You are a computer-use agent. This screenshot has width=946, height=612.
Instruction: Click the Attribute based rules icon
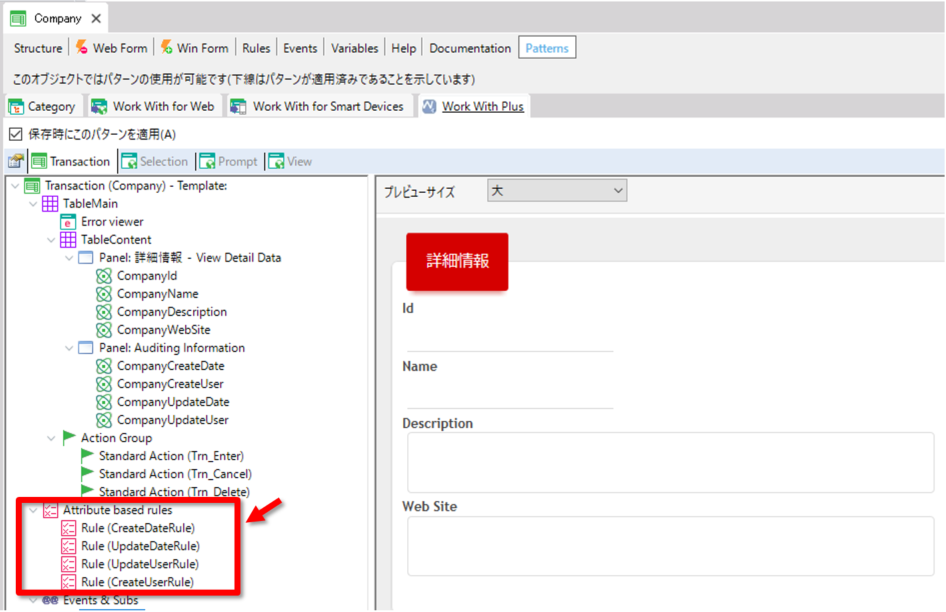click(x=50, y=511)
